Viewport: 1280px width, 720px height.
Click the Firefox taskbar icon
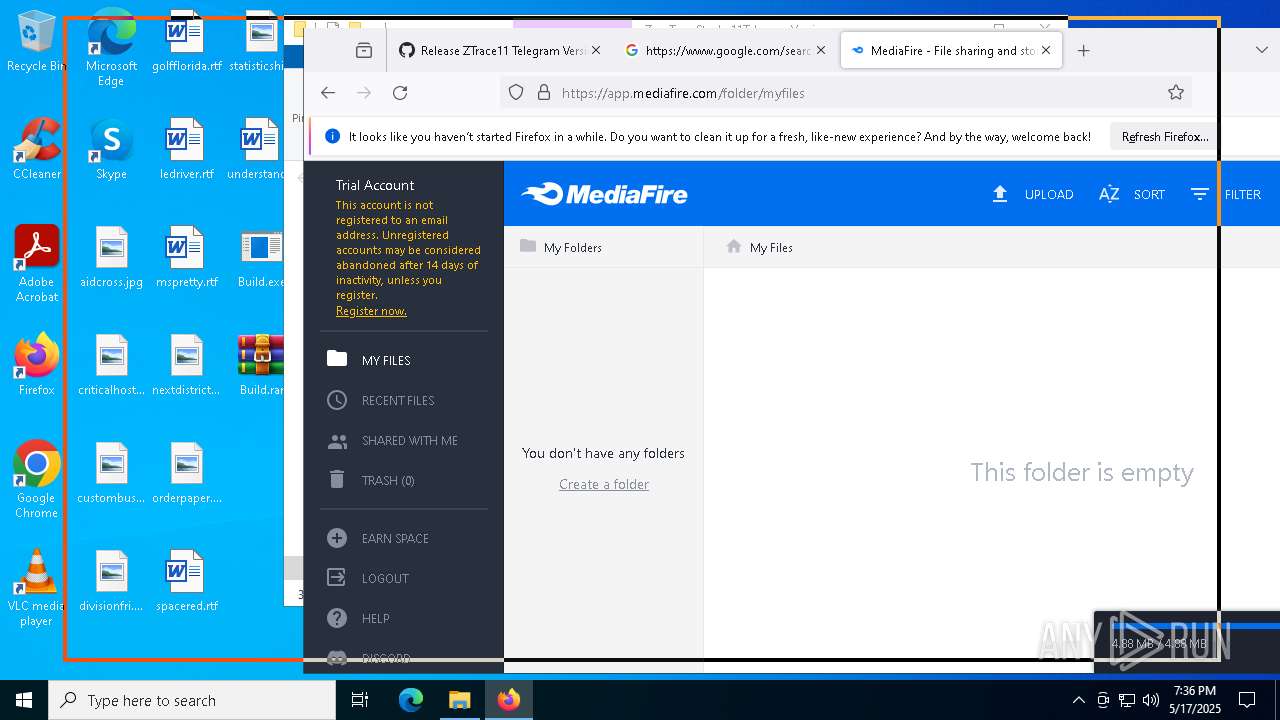click(x=509, y=700)
